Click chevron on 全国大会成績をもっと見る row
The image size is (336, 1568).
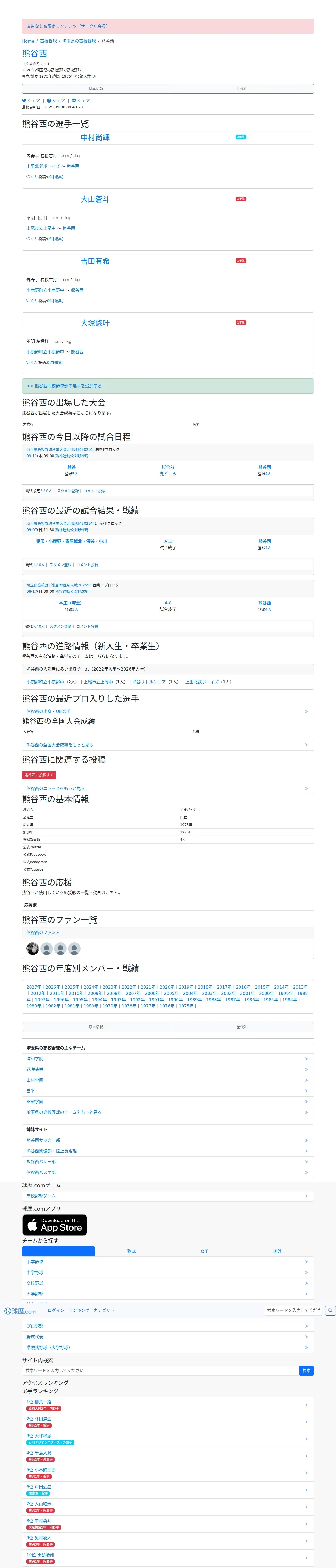pos(306,745)
